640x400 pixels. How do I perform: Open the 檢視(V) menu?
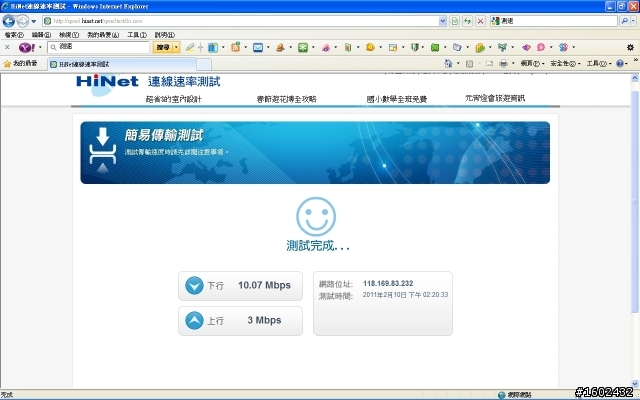pos(69,35)
